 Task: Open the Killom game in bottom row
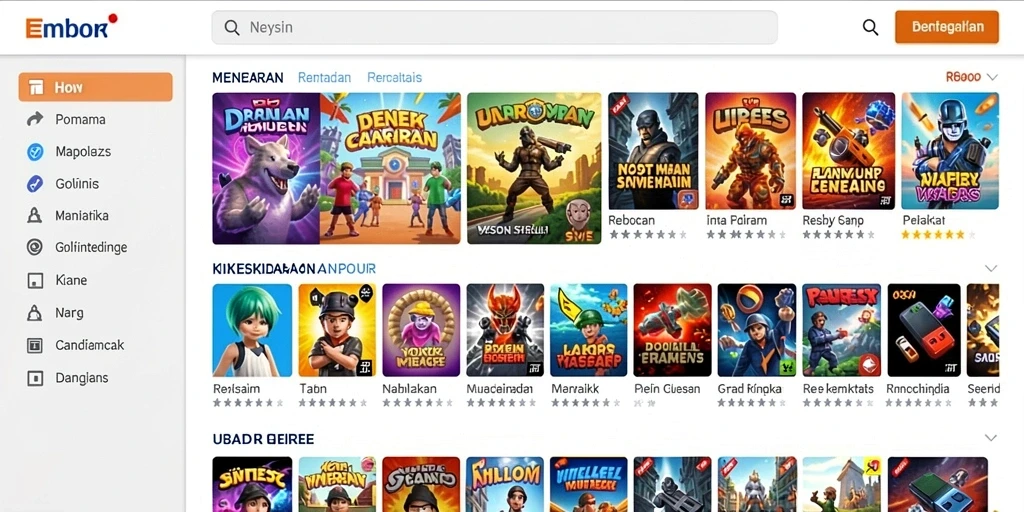pos(505,484)
